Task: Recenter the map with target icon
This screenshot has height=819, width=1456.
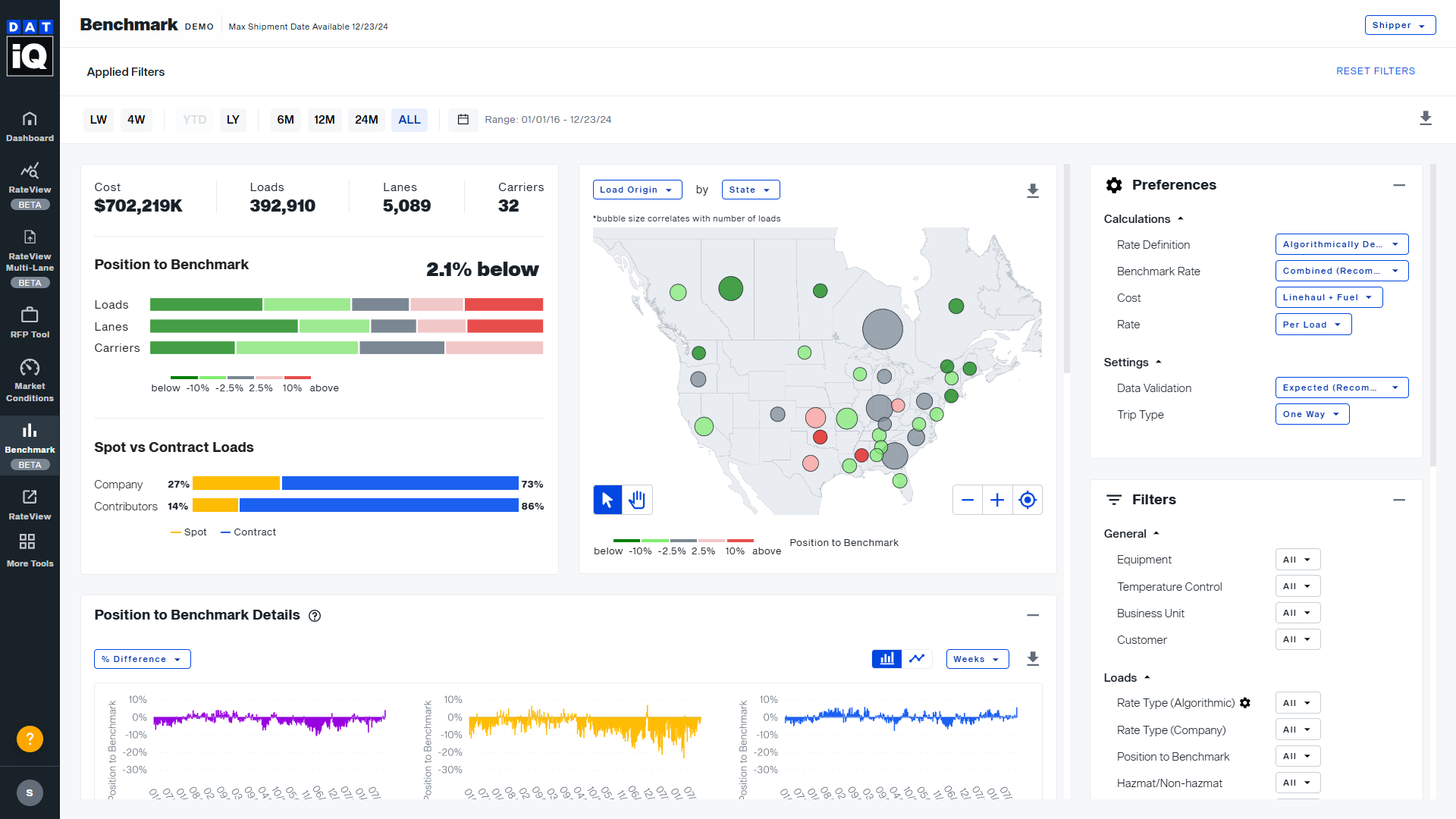Action: [1027, 500]
